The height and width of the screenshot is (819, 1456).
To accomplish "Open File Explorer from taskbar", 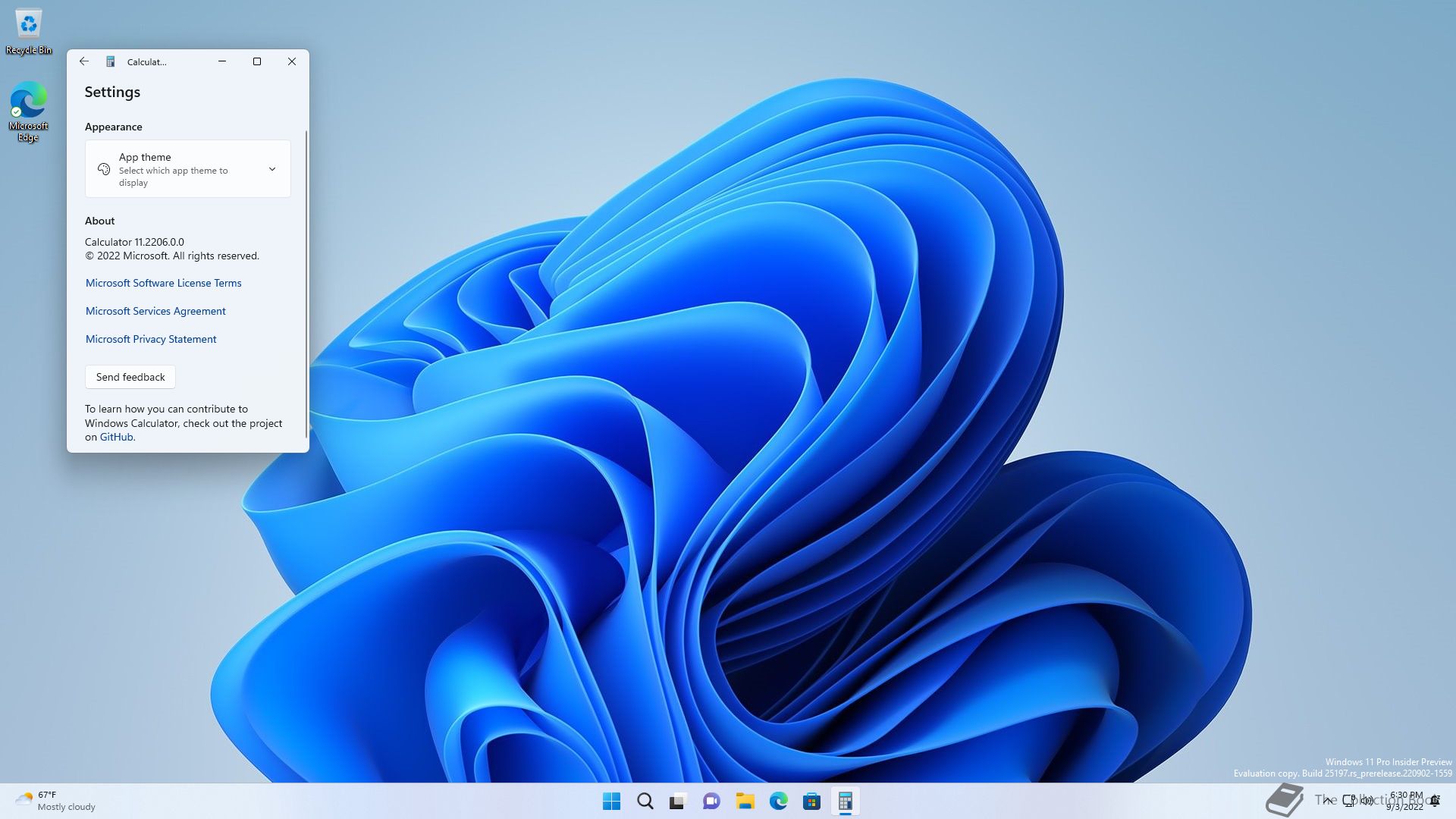I will 745,801.
